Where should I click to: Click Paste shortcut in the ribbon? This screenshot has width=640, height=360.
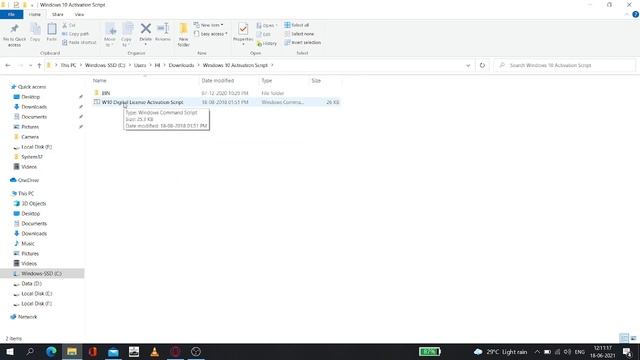click(x=79, y=42)
